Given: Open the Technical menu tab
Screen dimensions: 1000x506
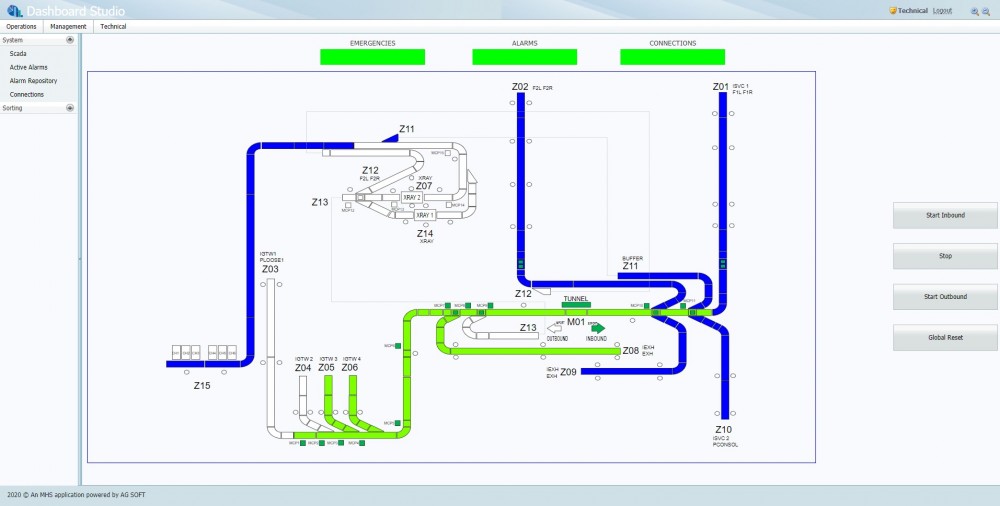Looking at the screenshot, I should coord(113,27).
